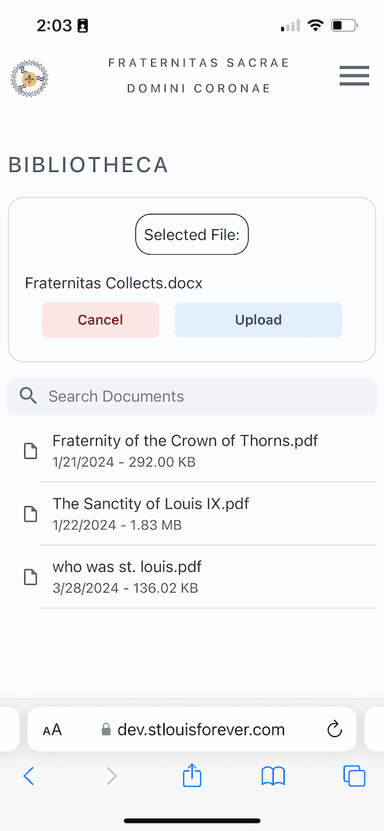This screenshot has width=384, height=831.
Task: Show Safari open tabs overview
Action: (354, 776)
